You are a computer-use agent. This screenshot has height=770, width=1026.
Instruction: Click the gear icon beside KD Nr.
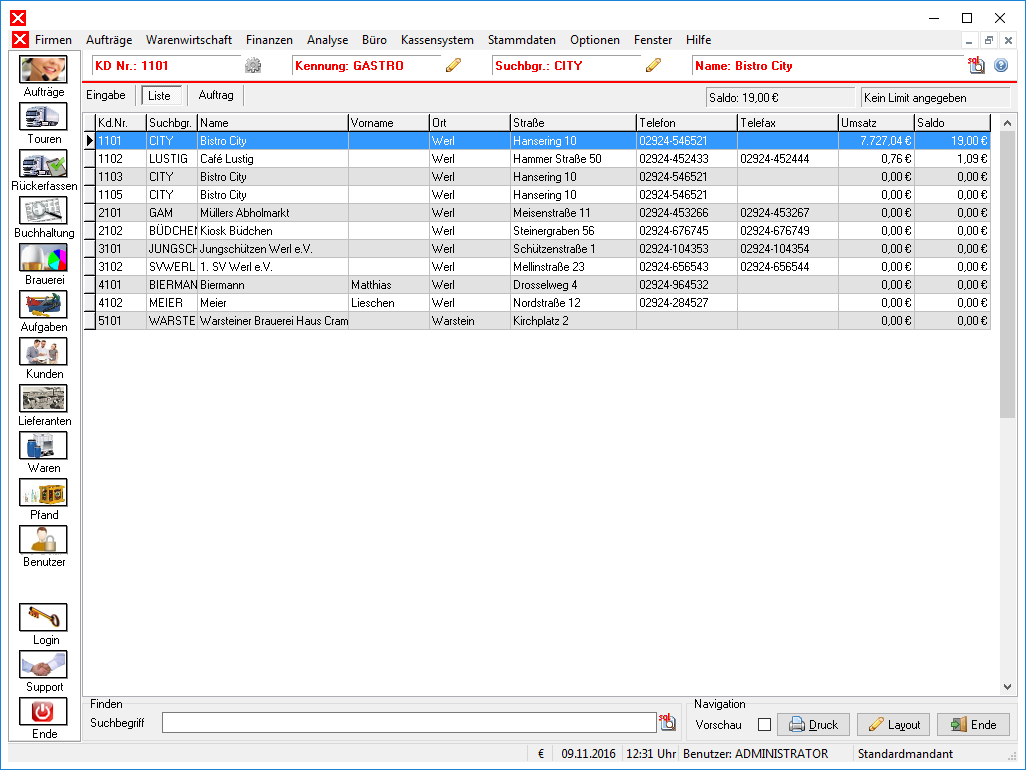[253, 65]
